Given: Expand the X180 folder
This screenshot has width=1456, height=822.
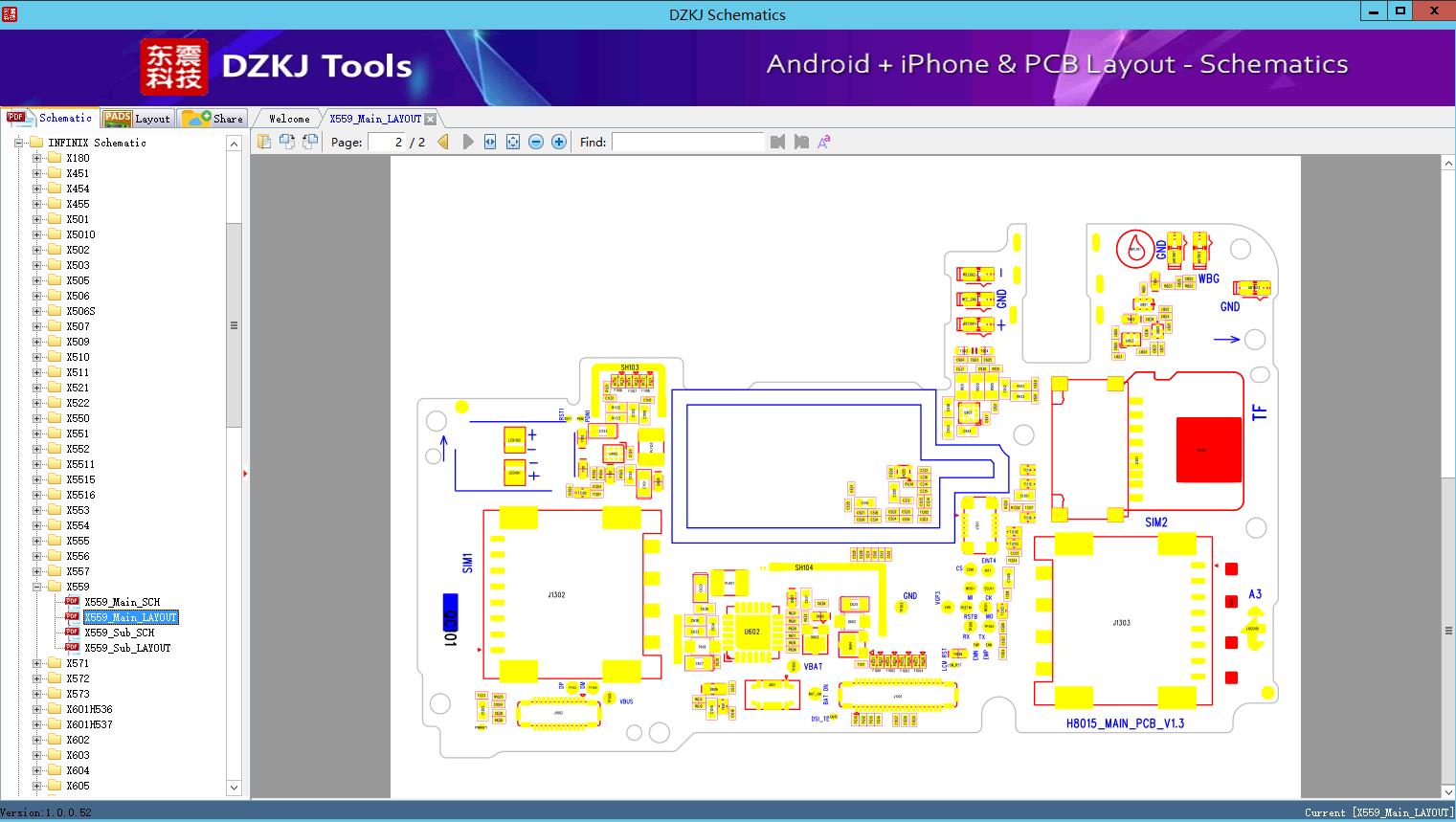Looking at the screenshot, I should tap(37, 158).
